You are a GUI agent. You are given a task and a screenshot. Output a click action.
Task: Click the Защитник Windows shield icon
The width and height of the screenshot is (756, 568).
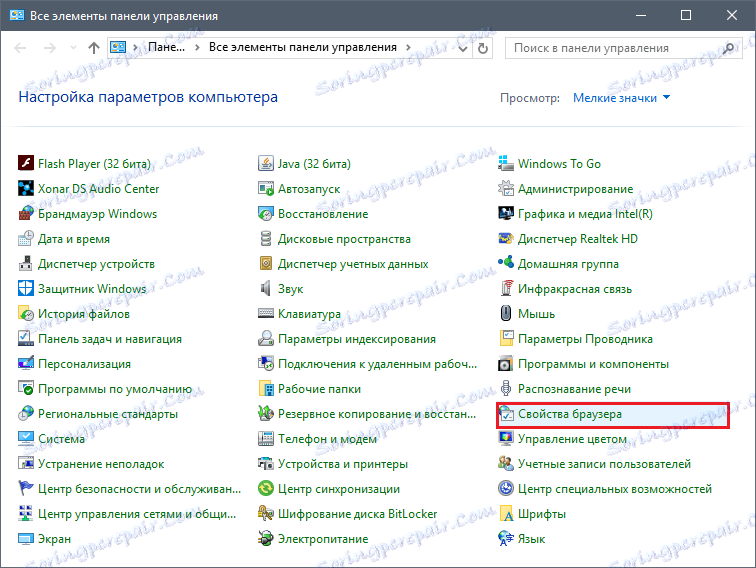[x=26, y=288]
